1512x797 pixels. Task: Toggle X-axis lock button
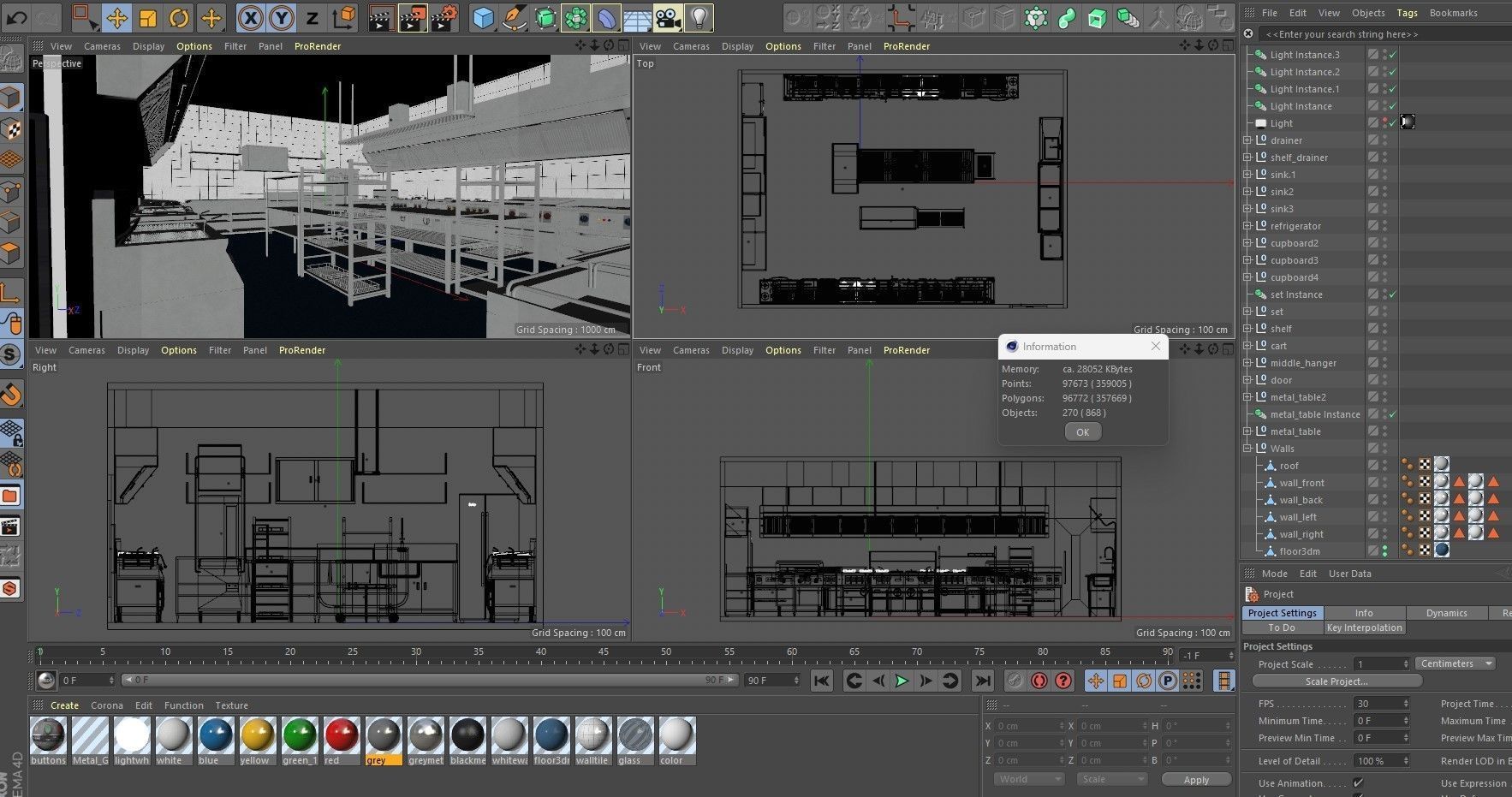pos(250,17)
